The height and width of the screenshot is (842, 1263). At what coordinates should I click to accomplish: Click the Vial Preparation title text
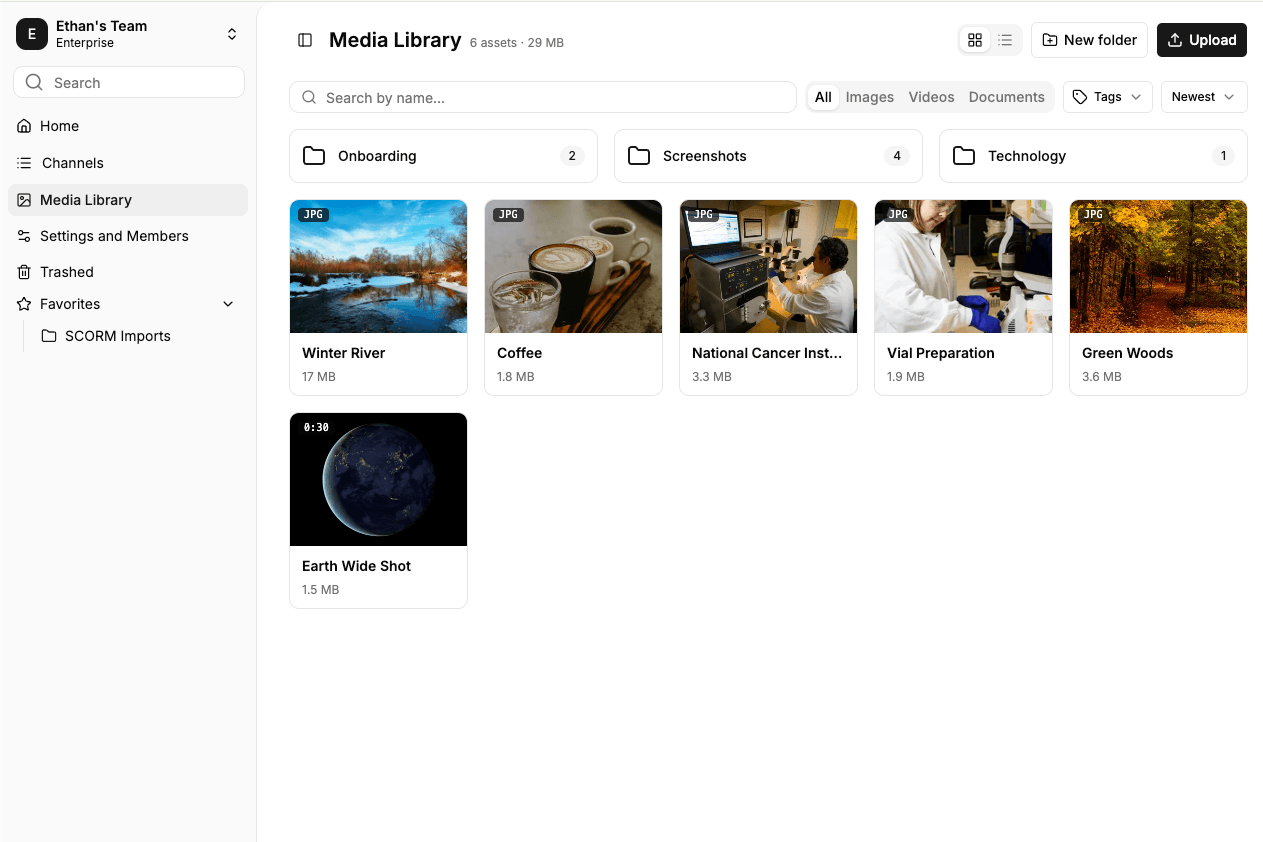point(940,353)
